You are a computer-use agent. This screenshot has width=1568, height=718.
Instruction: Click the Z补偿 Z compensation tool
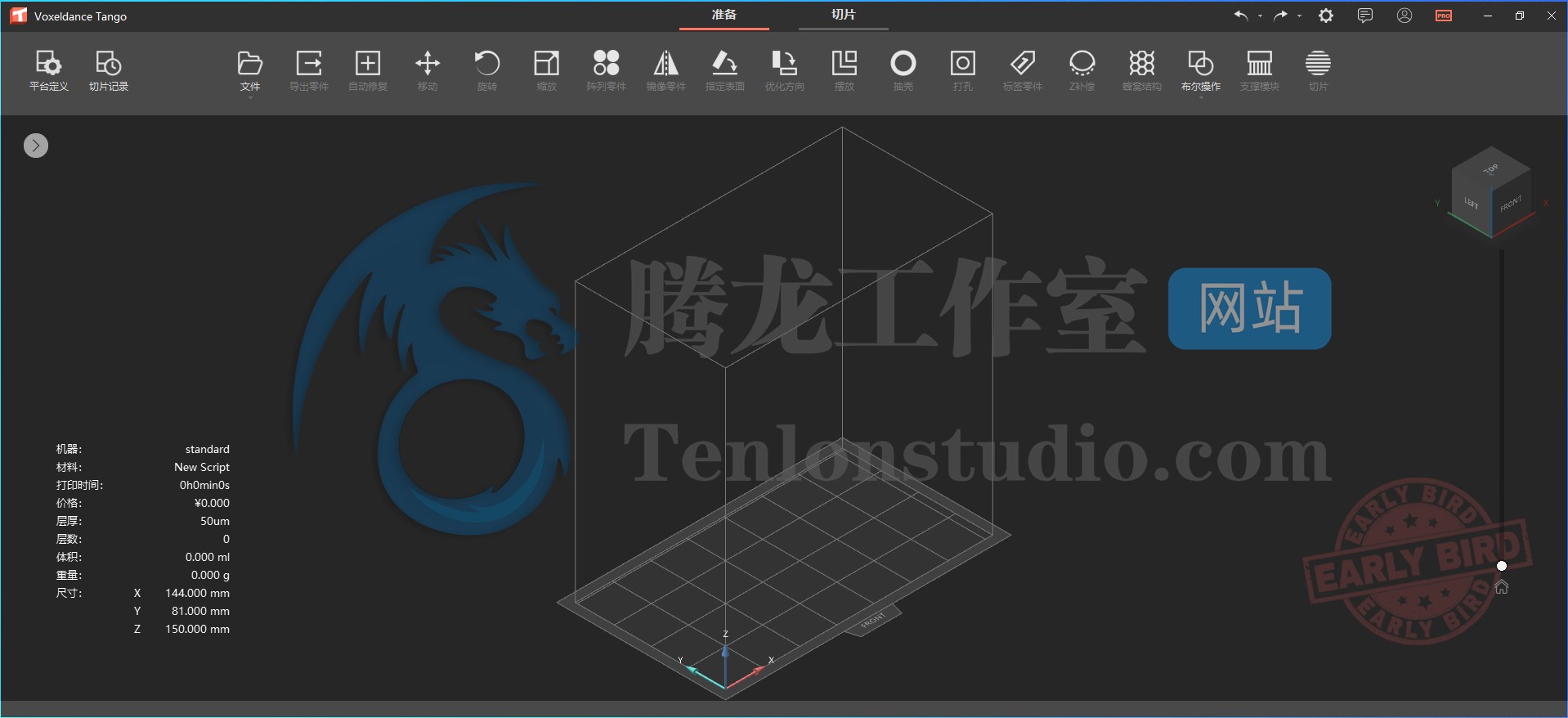click(1082, 70)
